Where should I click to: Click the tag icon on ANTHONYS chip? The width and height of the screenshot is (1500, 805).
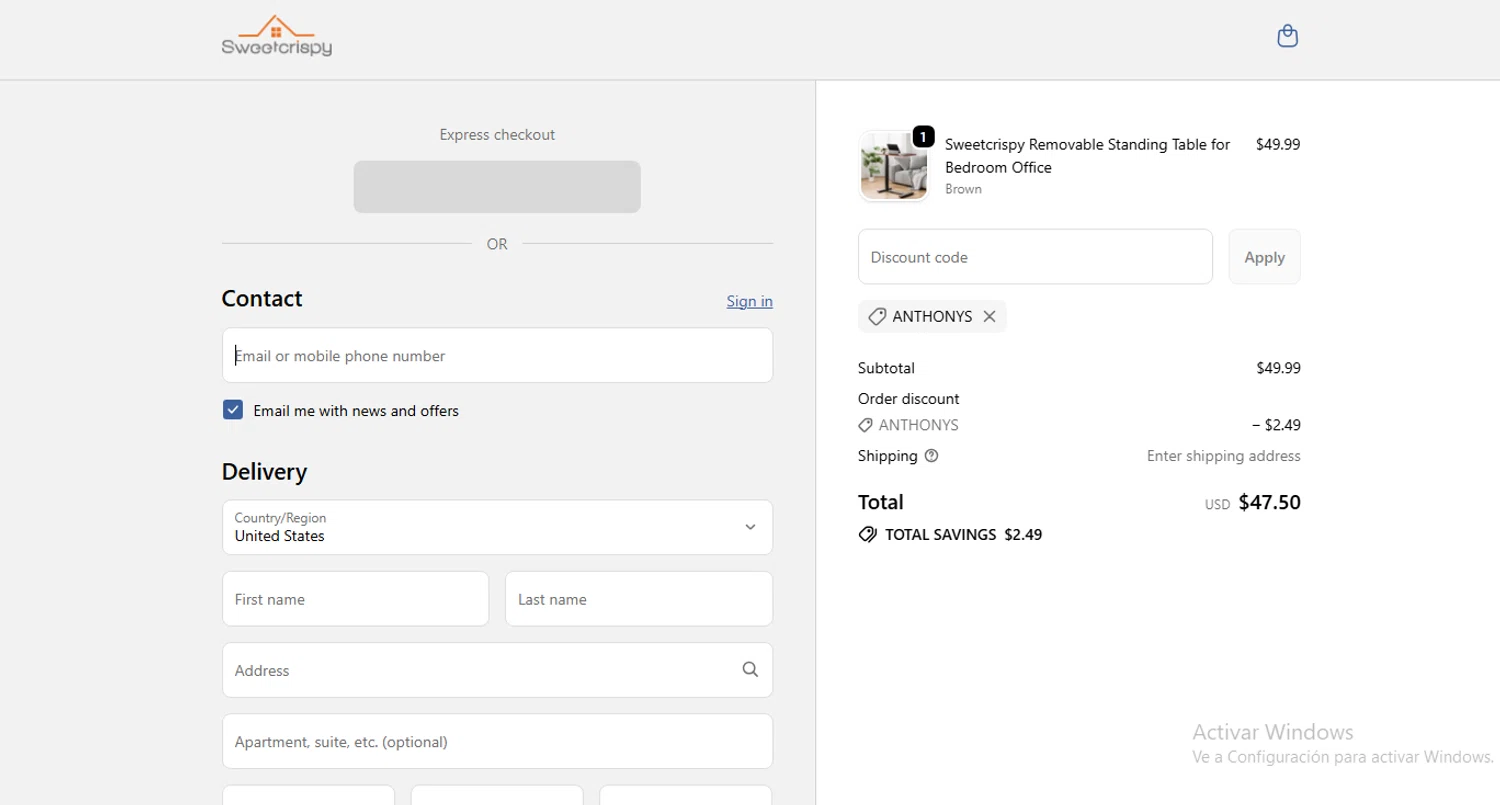(x=877, y=316)
